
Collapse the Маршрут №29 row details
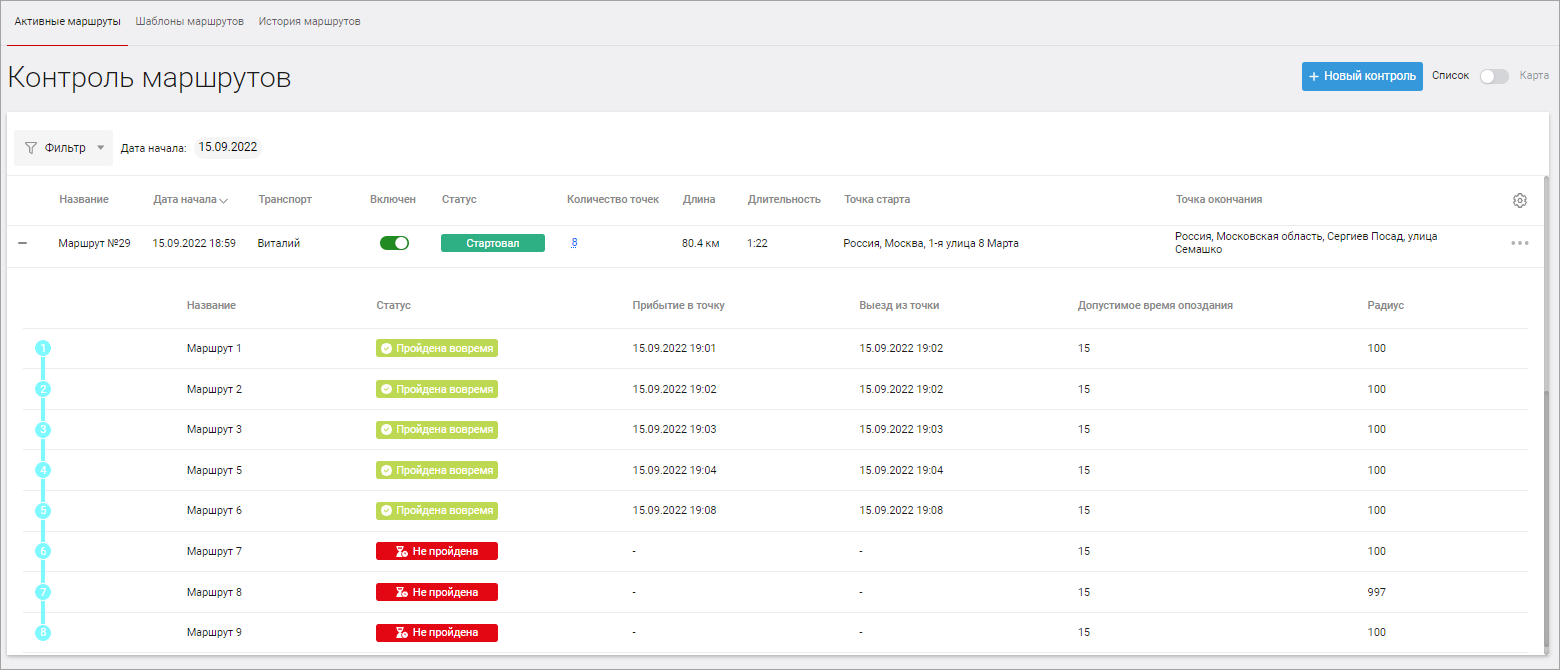click(x=23, y=243)
